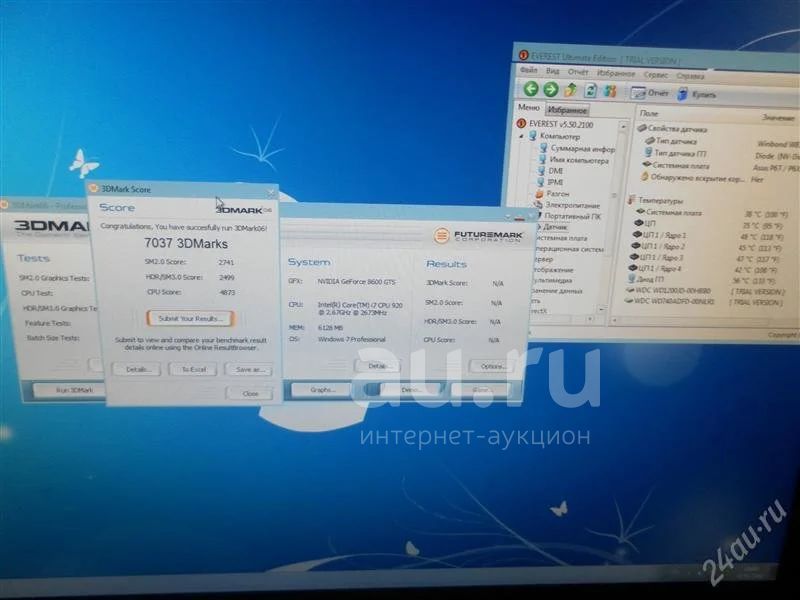Click the Details button under System
The image size is (800, 600).
coord(378,366)
